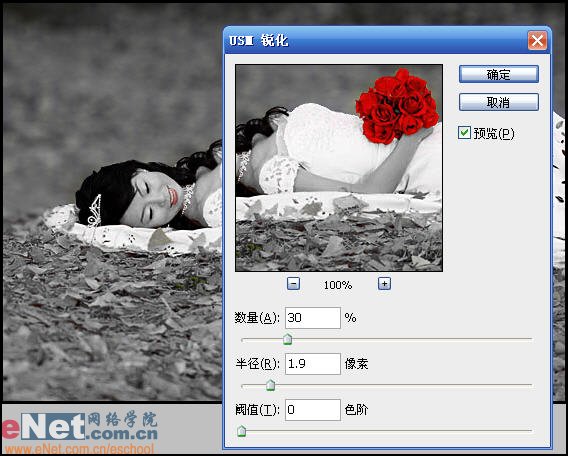Click the 数量(A) amount input field
The height and width of the screenshot is (456, 568).
click(313, 318)
